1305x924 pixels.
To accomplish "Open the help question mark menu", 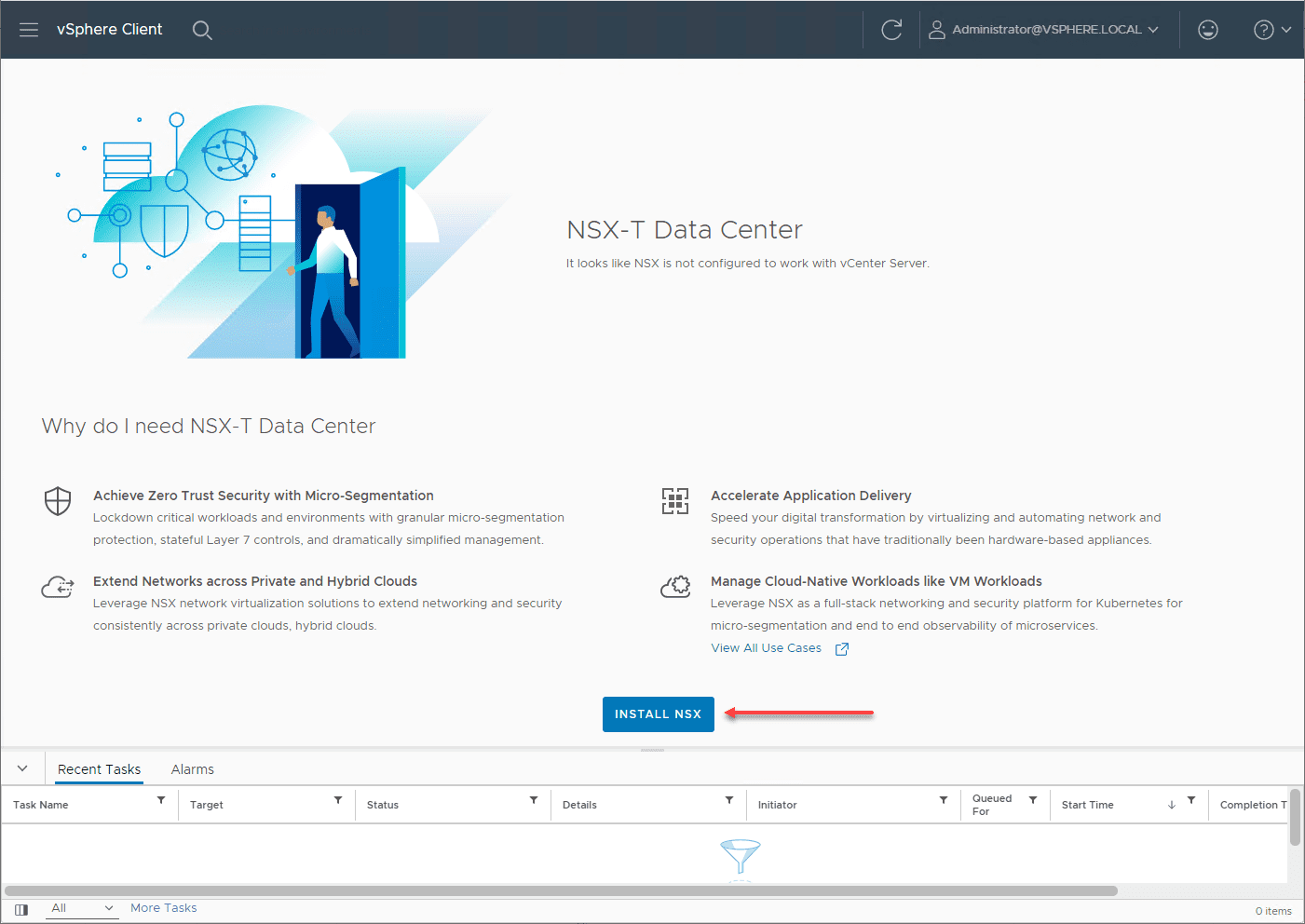I will click(x=1263, y=30).
